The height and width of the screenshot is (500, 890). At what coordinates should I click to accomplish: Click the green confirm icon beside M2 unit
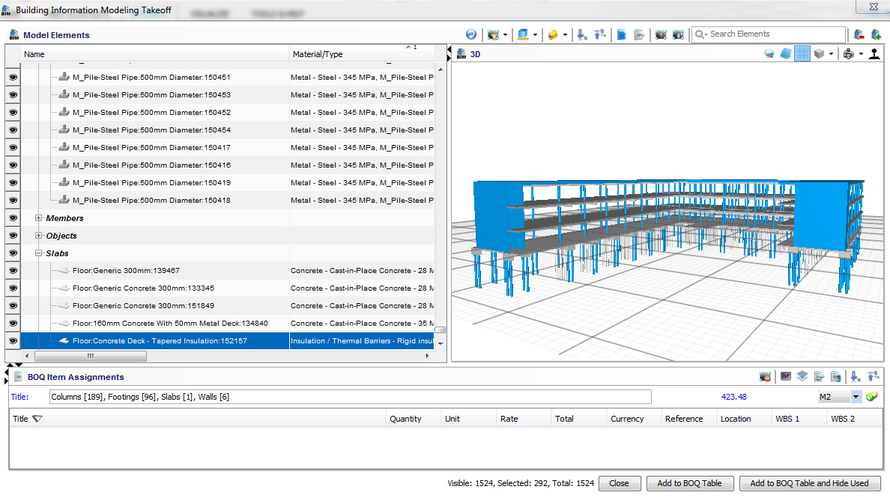[872, 397]
